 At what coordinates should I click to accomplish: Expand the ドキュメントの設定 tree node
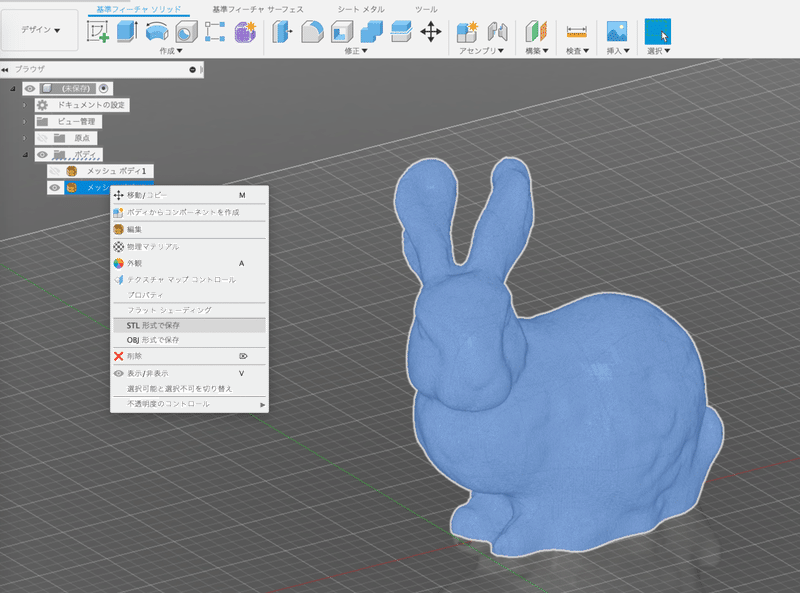click(24, 105)
